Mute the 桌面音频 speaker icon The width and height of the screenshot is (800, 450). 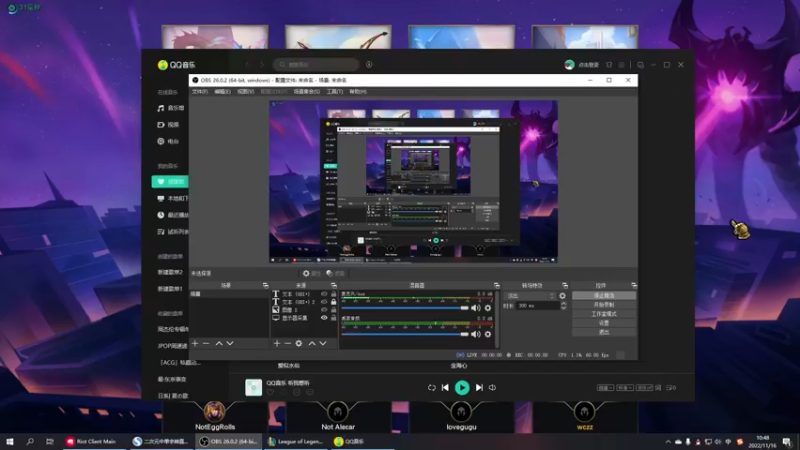coord(476,334)
